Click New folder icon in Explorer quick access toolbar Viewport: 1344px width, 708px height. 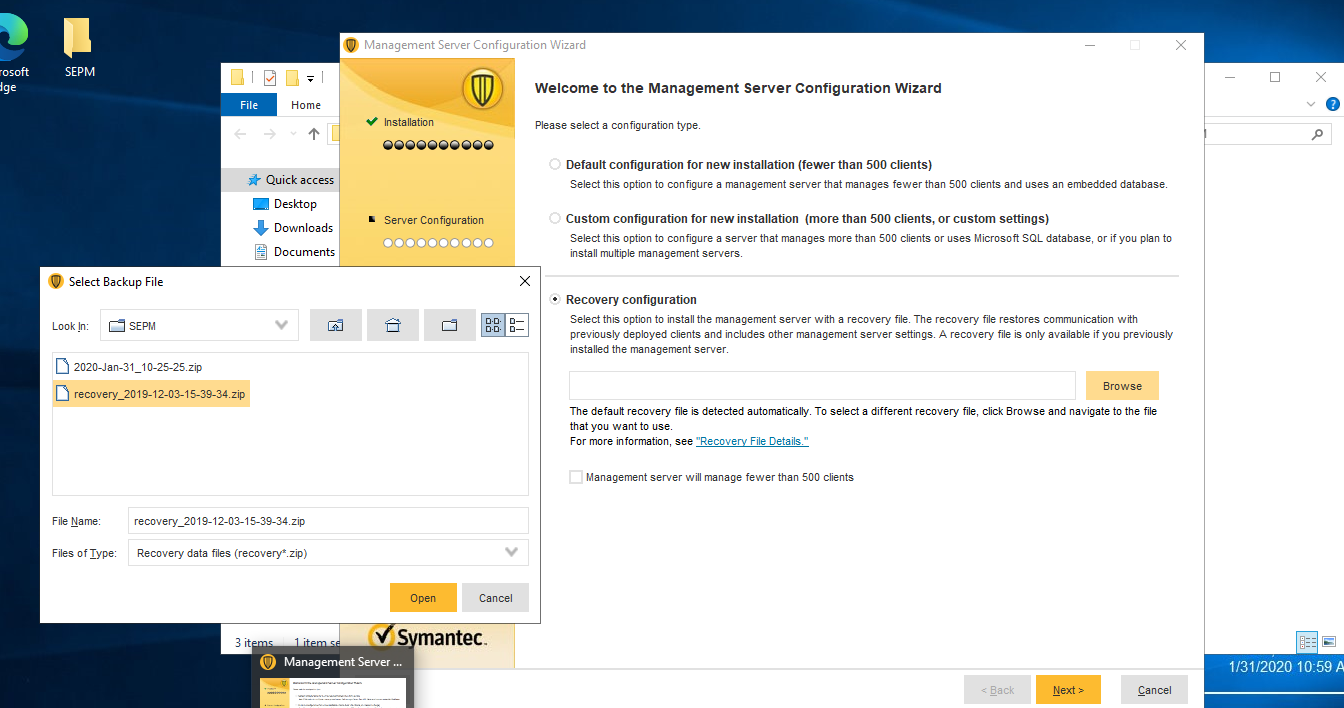click(293, 78)
